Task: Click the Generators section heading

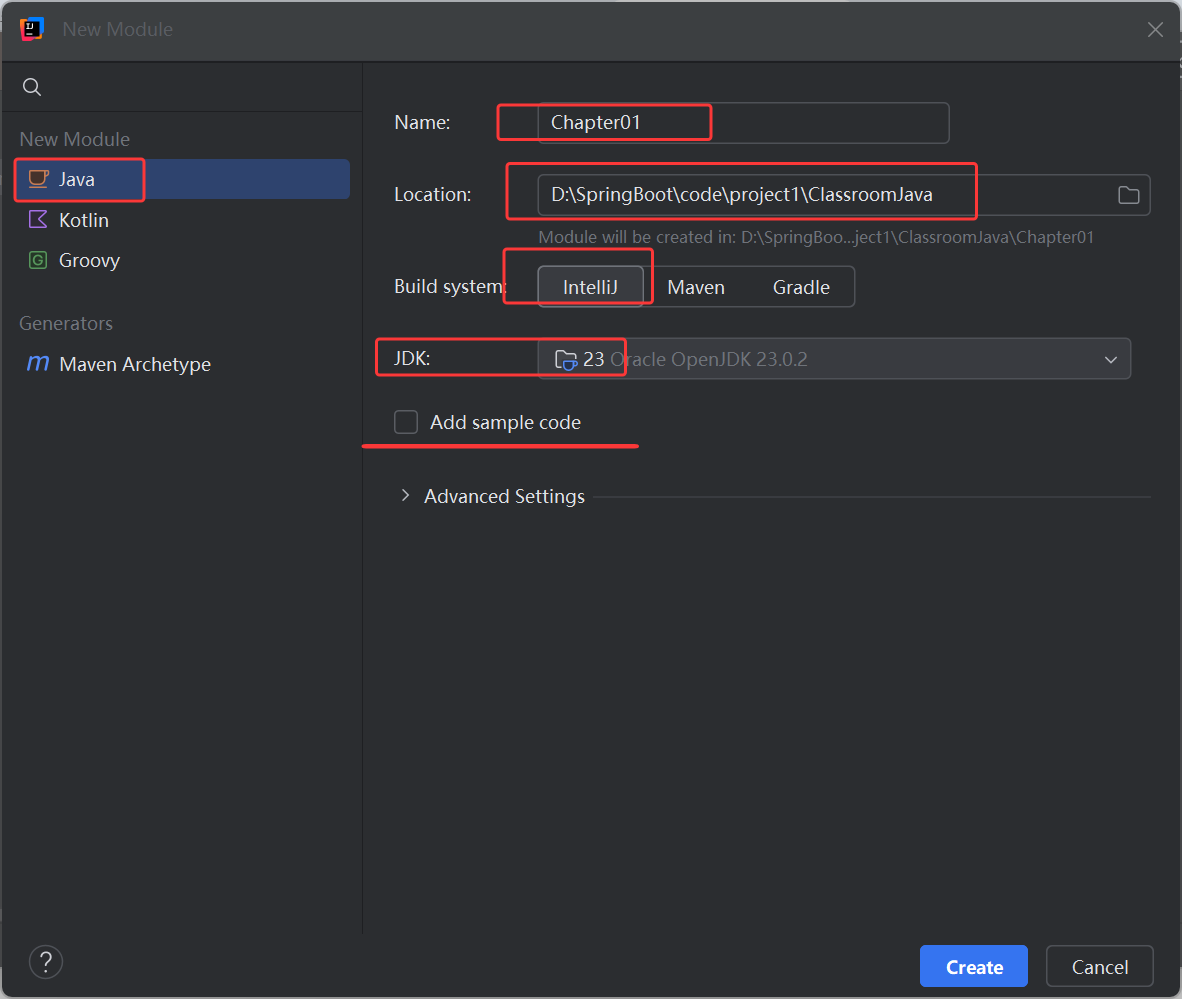Action: point(66,323)
